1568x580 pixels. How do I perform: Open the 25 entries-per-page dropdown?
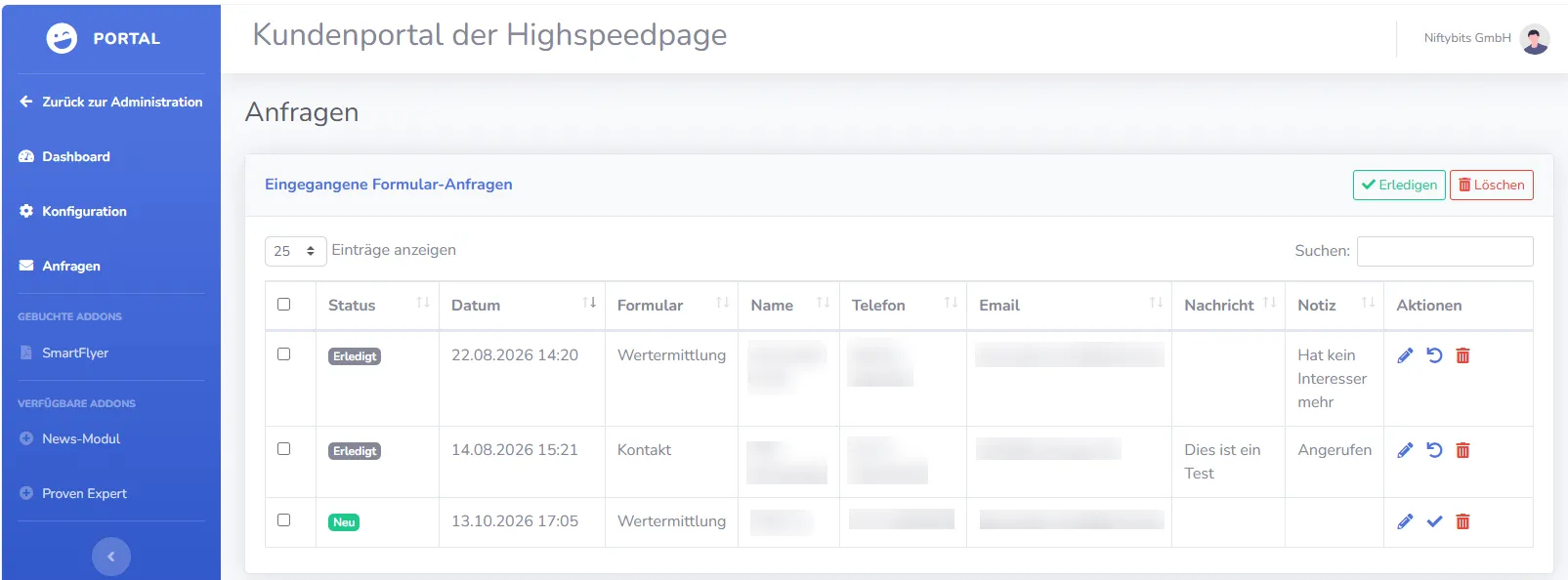click(295, 251)
